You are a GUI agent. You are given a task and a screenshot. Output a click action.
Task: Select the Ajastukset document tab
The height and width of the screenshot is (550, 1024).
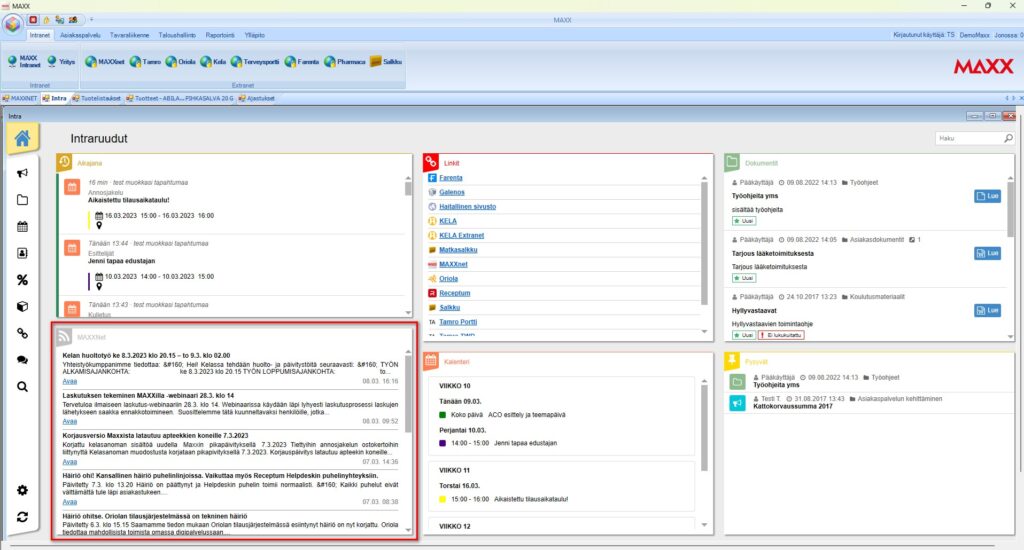257,99
